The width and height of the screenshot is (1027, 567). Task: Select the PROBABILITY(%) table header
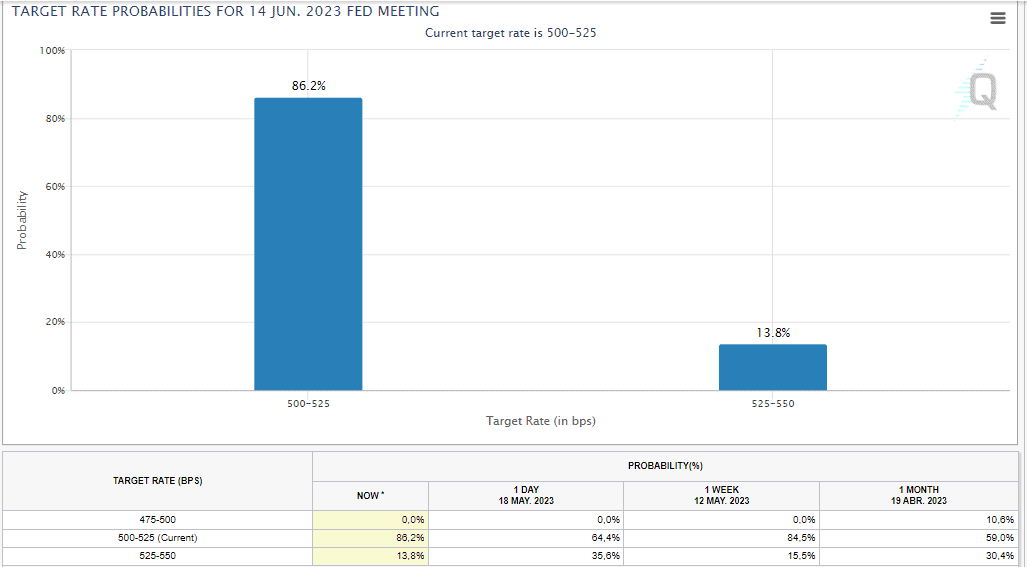pyautogui.click(x=665, y=466)
